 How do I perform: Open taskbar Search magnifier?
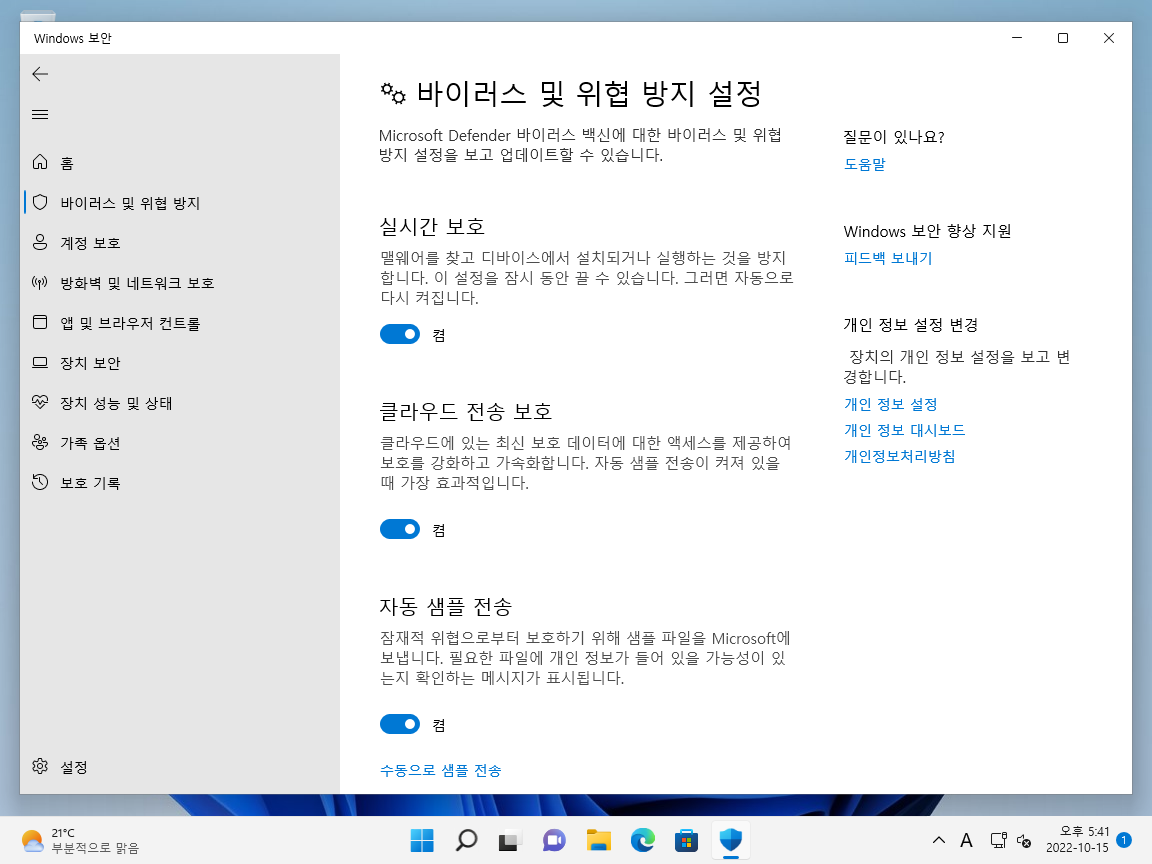pos(466,840)
